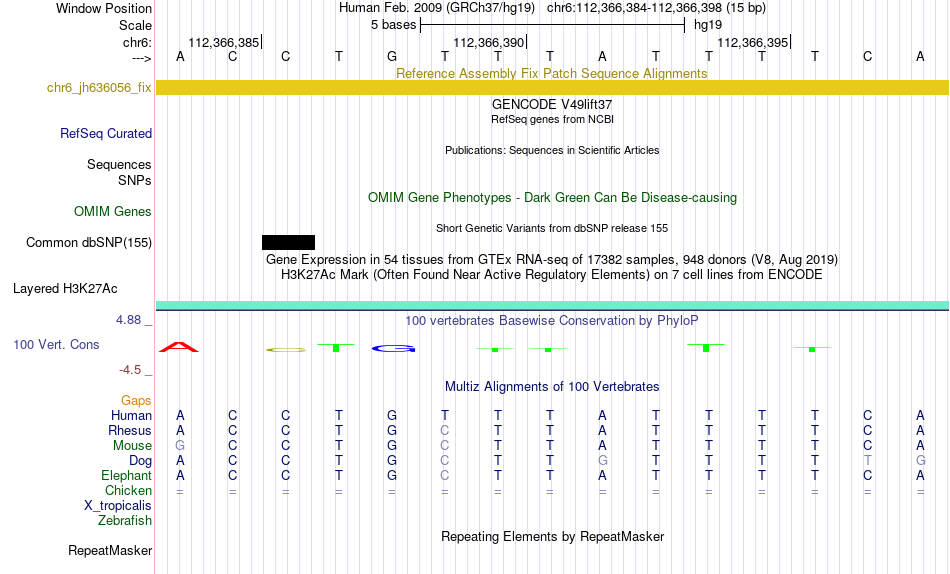Click the SNPs track label
950x574 pixels.
[135, 180]
